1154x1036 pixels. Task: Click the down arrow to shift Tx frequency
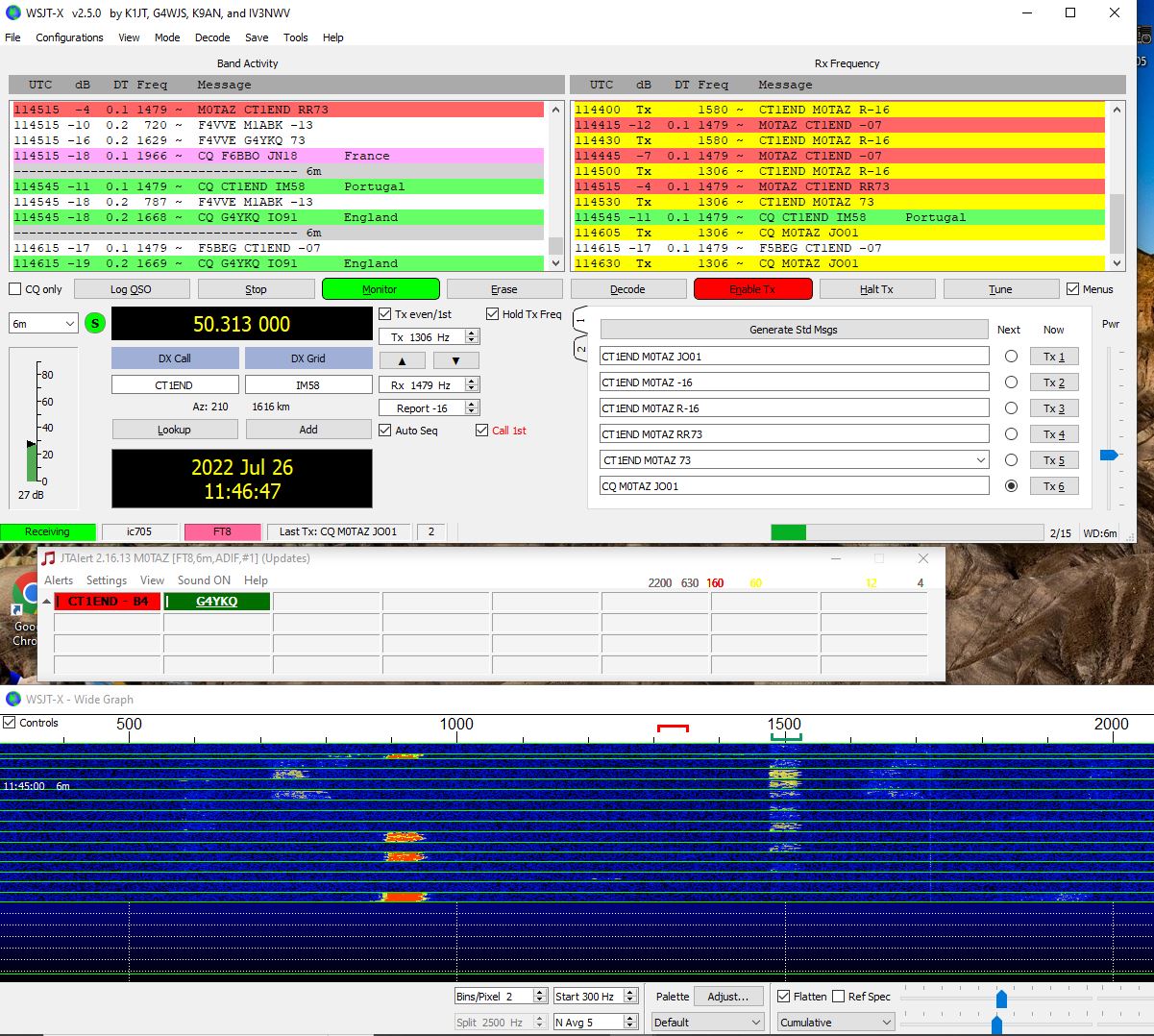coord(455,359)
